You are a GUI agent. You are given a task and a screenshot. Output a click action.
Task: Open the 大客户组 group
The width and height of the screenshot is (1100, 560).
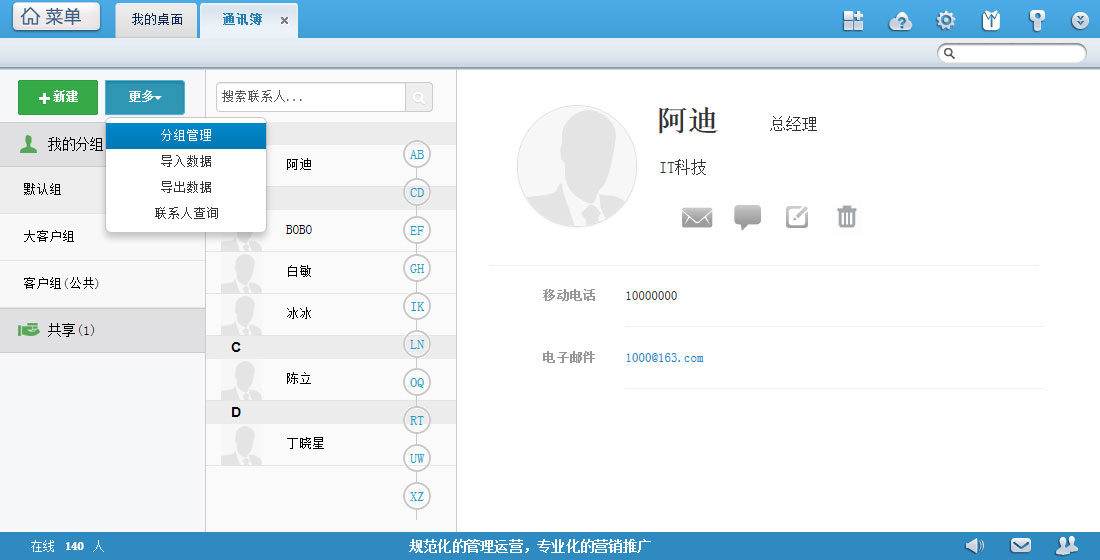[50, 237]
